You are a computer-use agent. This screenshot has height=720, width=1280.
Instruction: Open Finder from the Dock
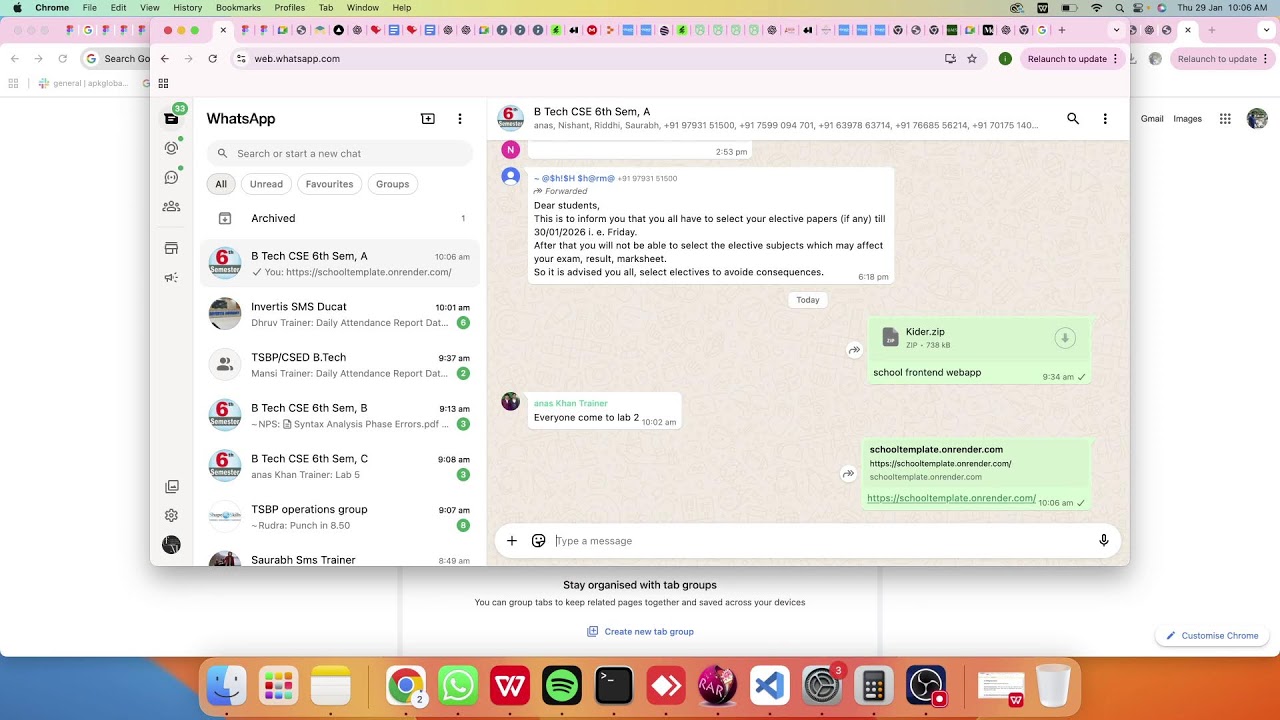(x=226, y=686)
